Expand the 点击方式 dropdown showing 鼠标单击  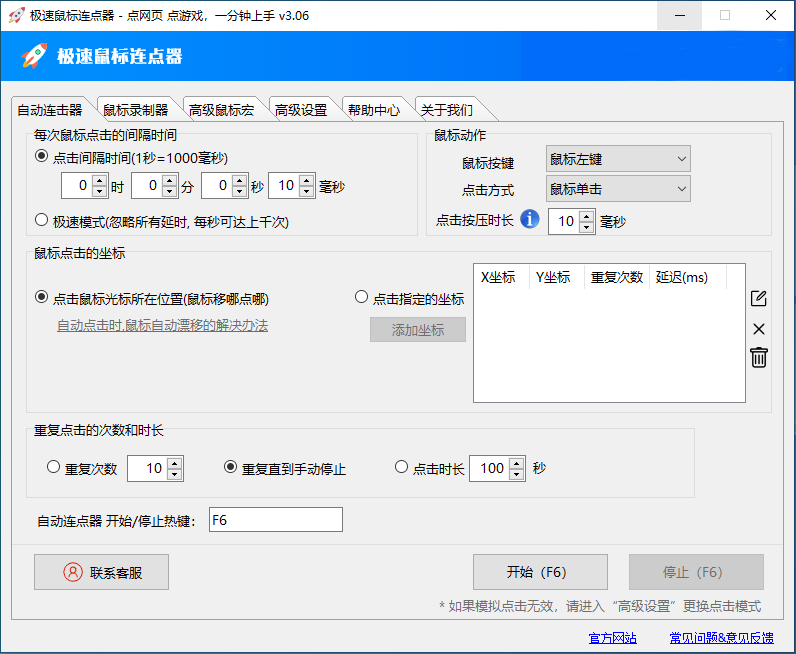[618, 188]
